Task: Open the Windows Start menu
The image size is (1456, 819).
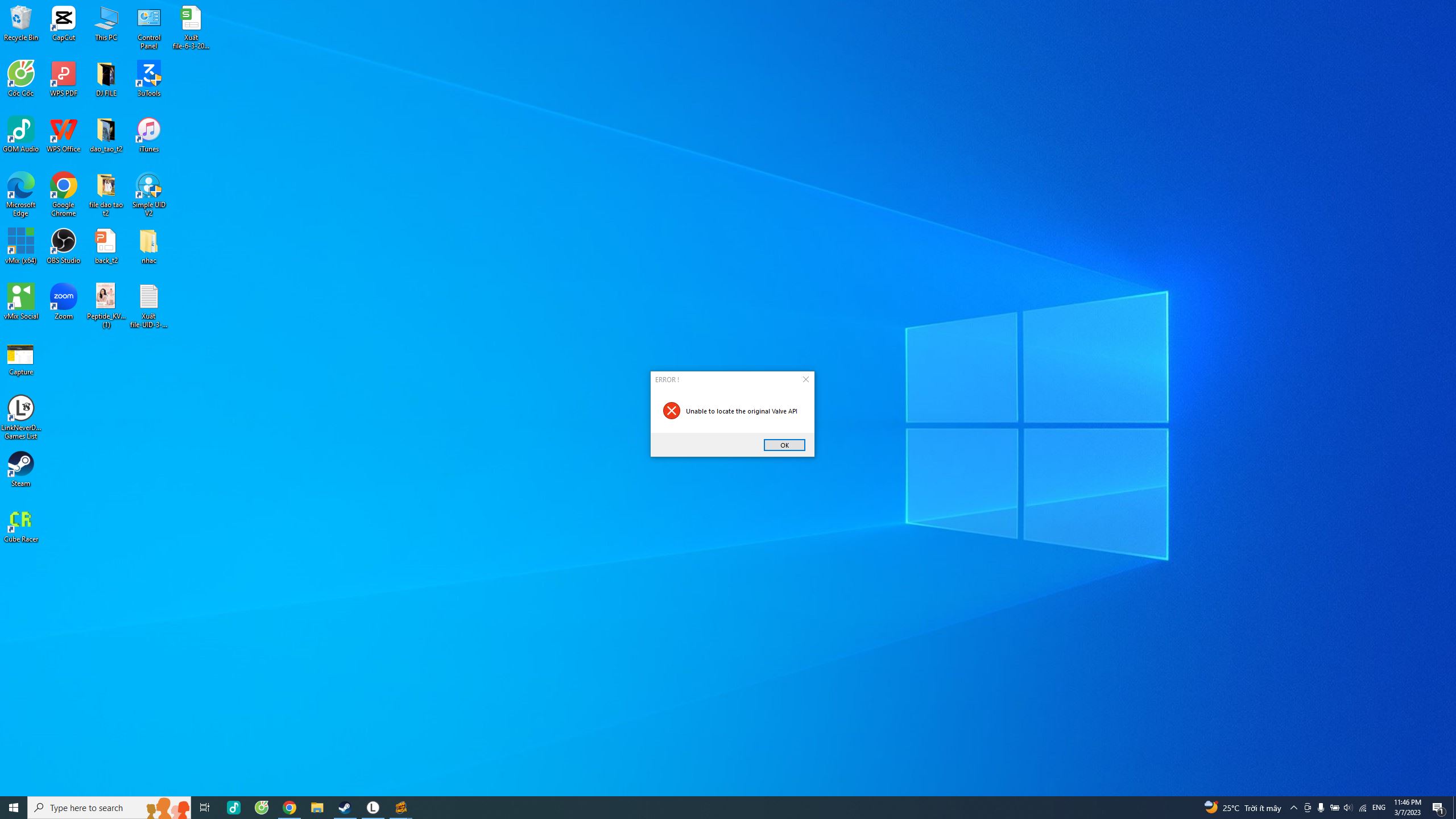Action: coord(14,807)
